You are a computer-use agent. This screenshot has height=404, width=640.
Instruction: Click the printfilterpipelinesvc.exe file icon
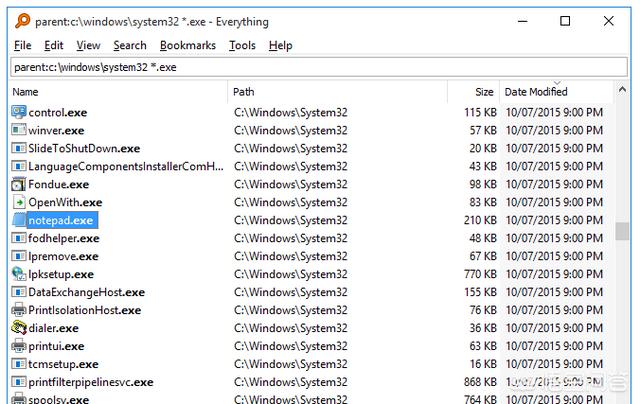pos(19,382)
